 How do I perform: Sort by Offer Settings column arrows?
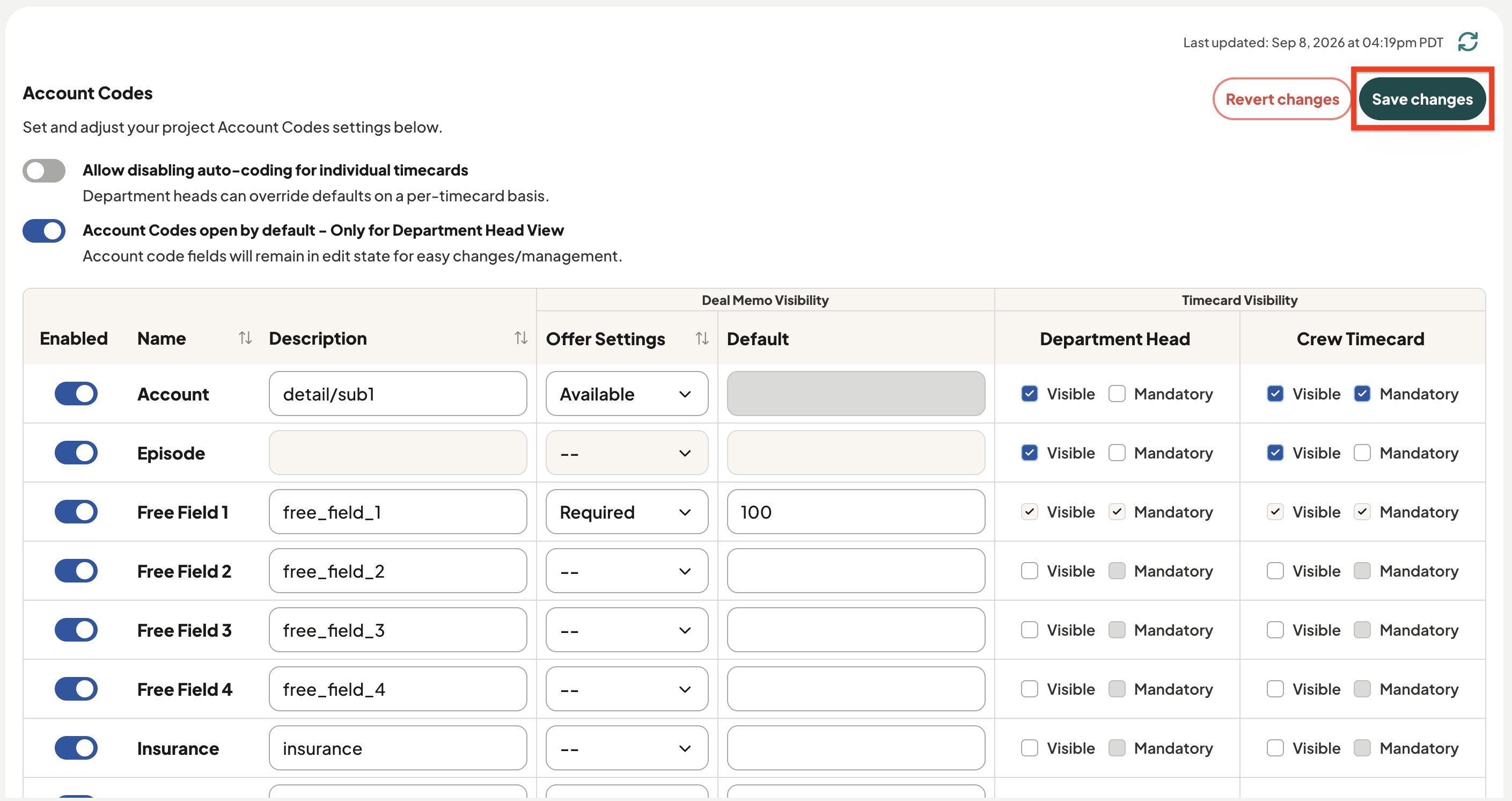point(702,339)
